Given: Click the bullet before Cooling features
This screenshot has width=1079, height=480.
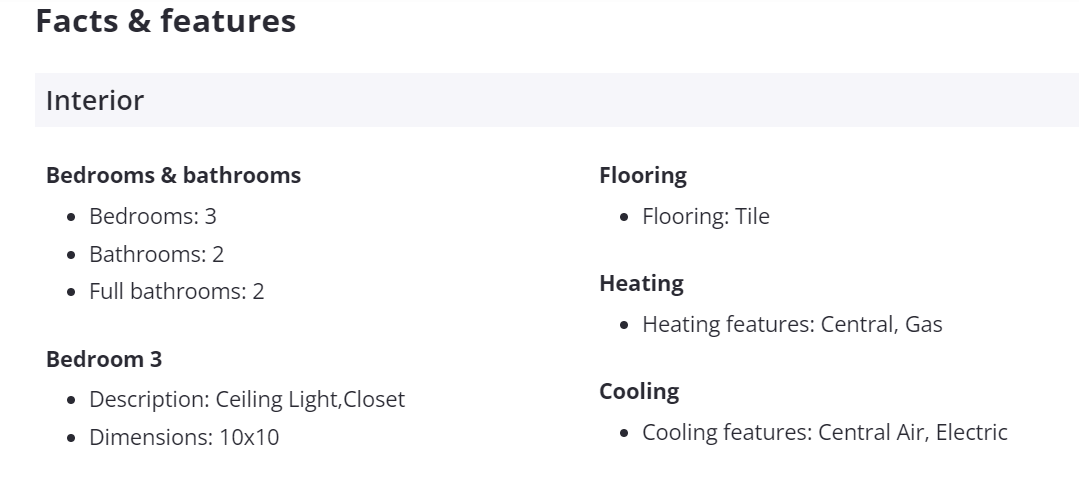Looking at the screenshot, I should click(625, 433).
